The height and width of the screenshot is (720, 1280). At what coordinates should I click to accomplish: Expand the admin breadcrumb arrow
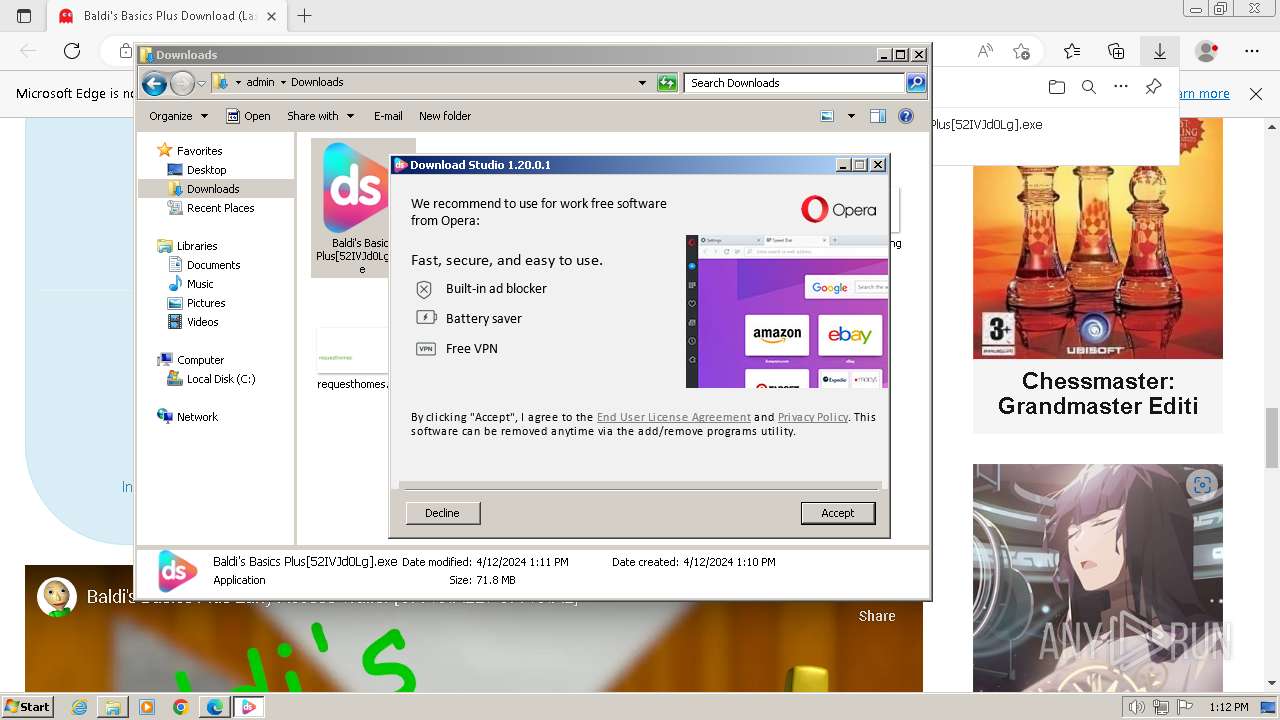coord(283,83)
